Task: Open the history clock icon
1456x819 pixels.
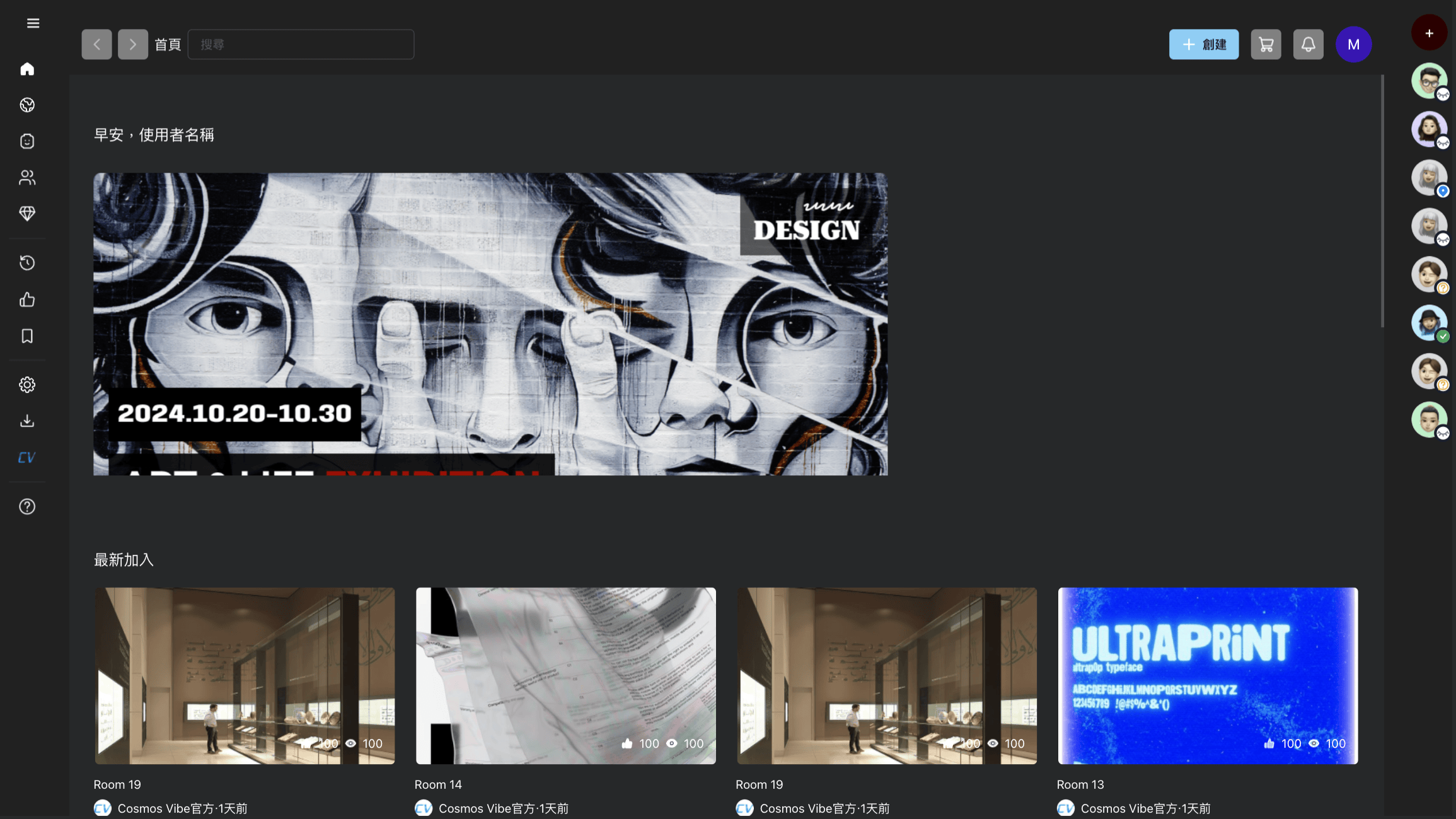Action: (27, 262)
